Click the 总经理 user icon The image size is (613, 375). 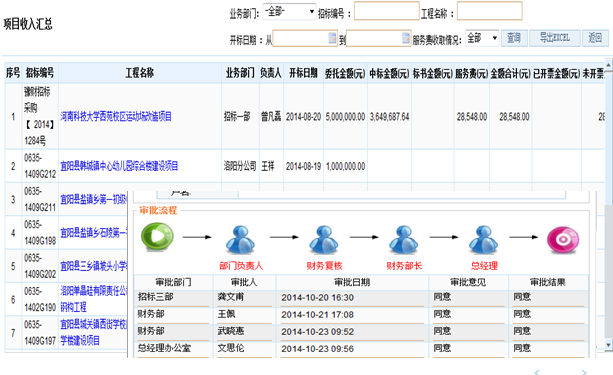point(484,239)
